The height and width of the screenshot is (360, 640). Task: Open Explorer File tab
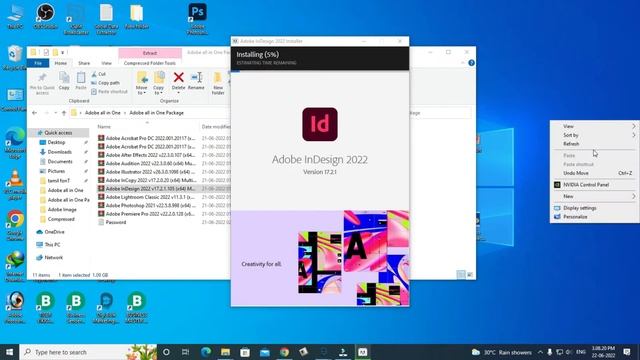pos(38,63)
